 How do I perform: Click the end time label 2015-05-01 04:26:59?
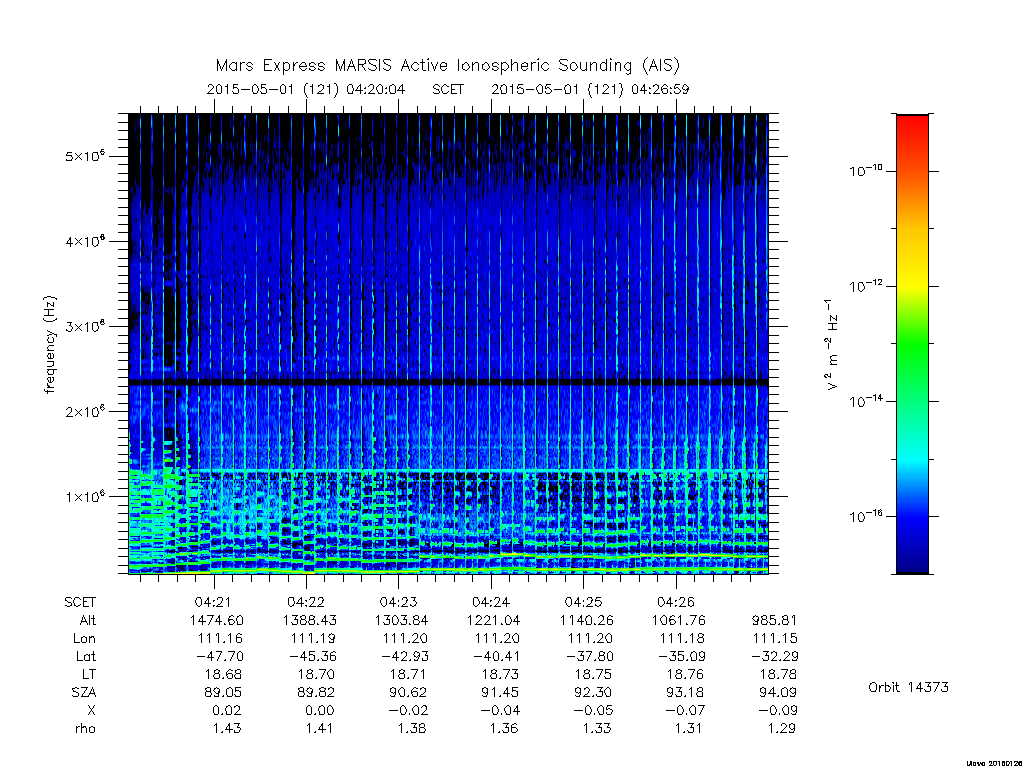(590, 89)
